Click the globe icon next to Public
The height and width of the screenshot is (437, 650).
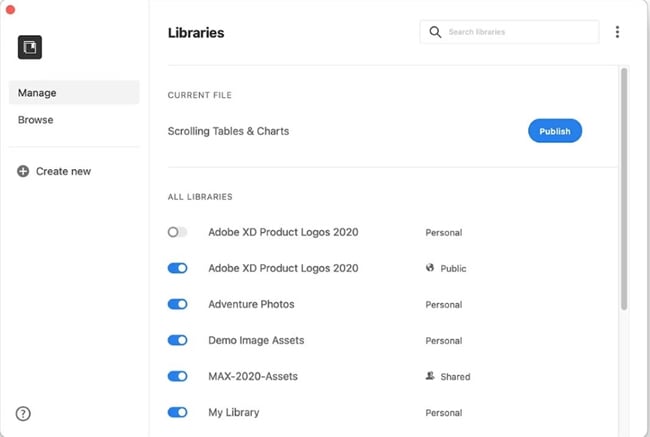tap(430, 268)
